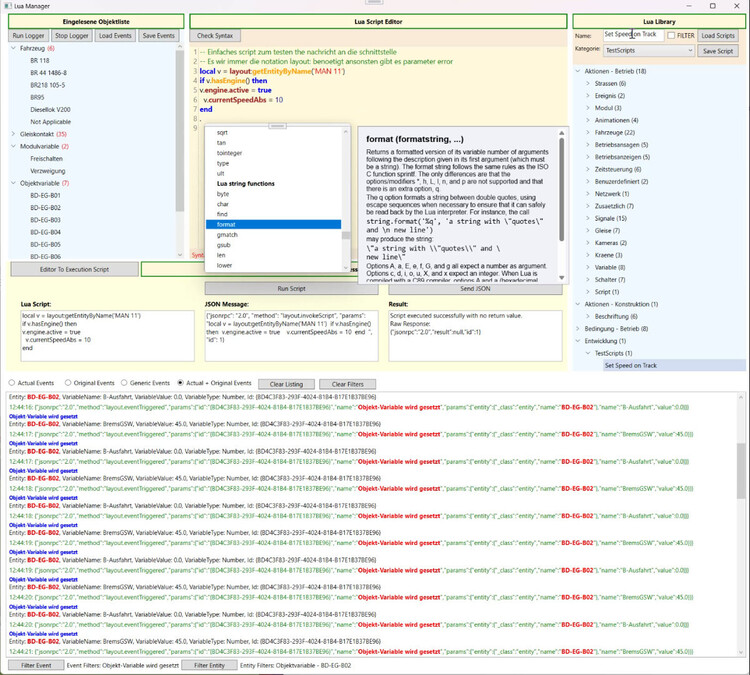Select BD-EG-B02 in Objektvariable list
750x675 pixels.
(45, 208)
